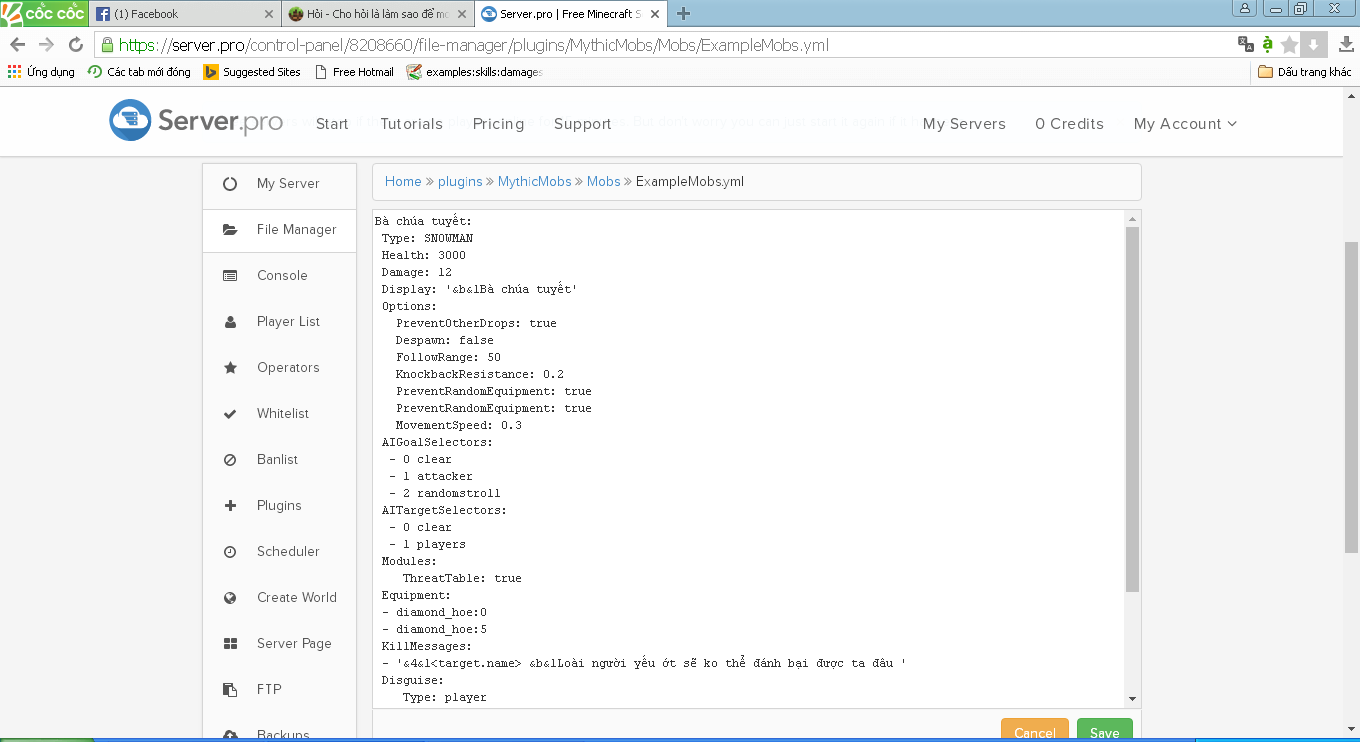Go forward to the next page
This screenshot has width=1360, height=742.
pyautogui.click(x=46, y=45)
